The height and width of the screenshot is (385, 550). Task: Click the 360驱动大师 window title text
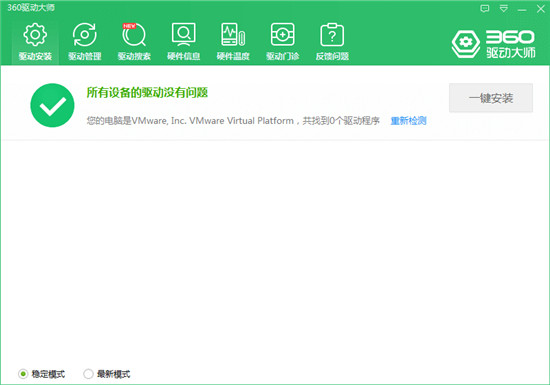click(31, 7)
